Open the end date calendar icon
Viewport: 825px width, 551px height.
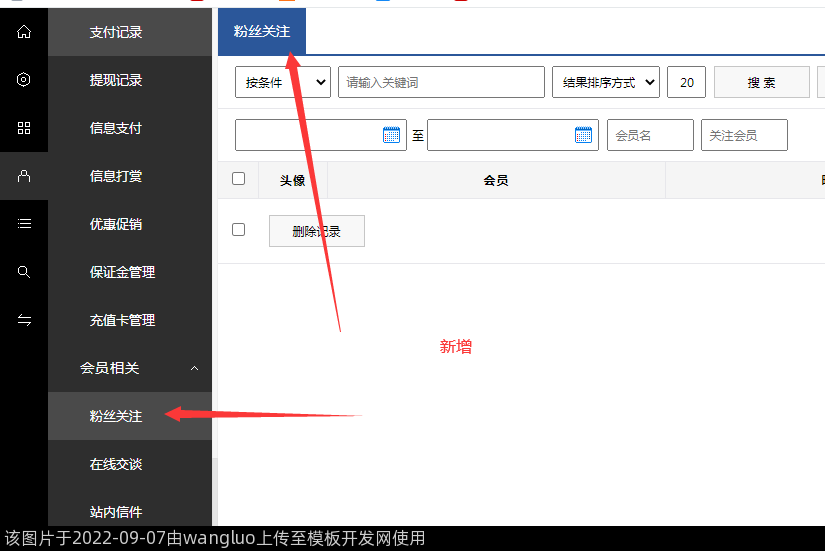pyautogui.click(x=583, y=135)
